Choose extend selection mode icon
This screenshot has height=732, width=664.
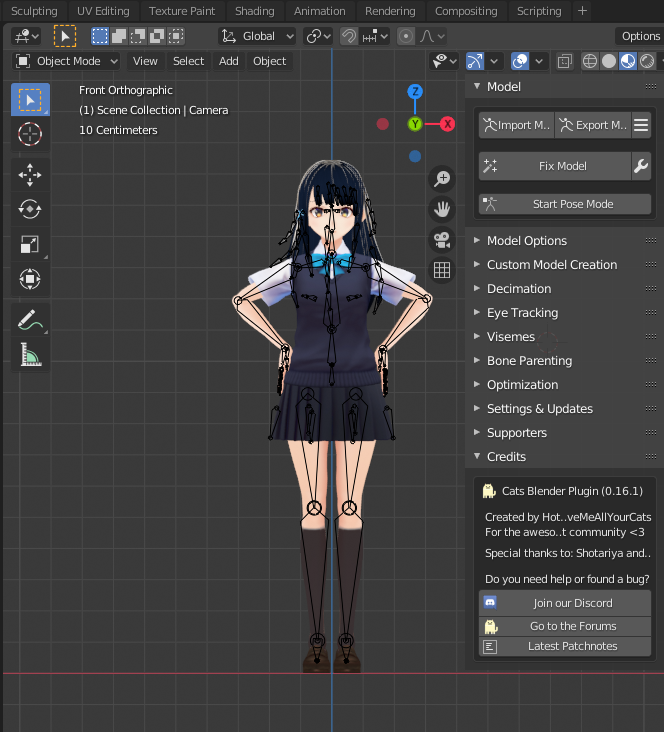coord(119,36)
